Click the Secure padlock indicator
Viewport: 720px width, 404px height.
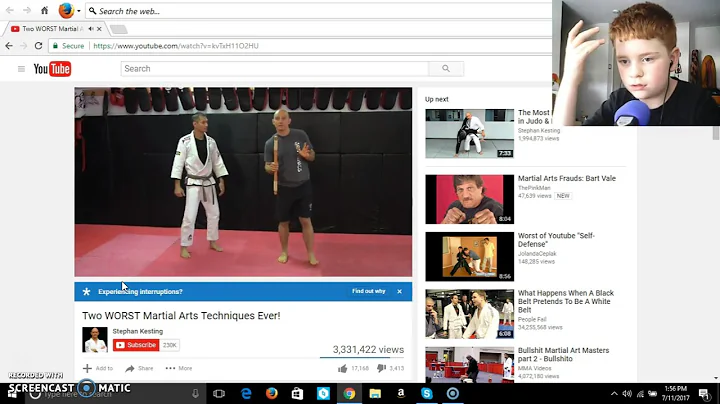[x=68, y=46]
